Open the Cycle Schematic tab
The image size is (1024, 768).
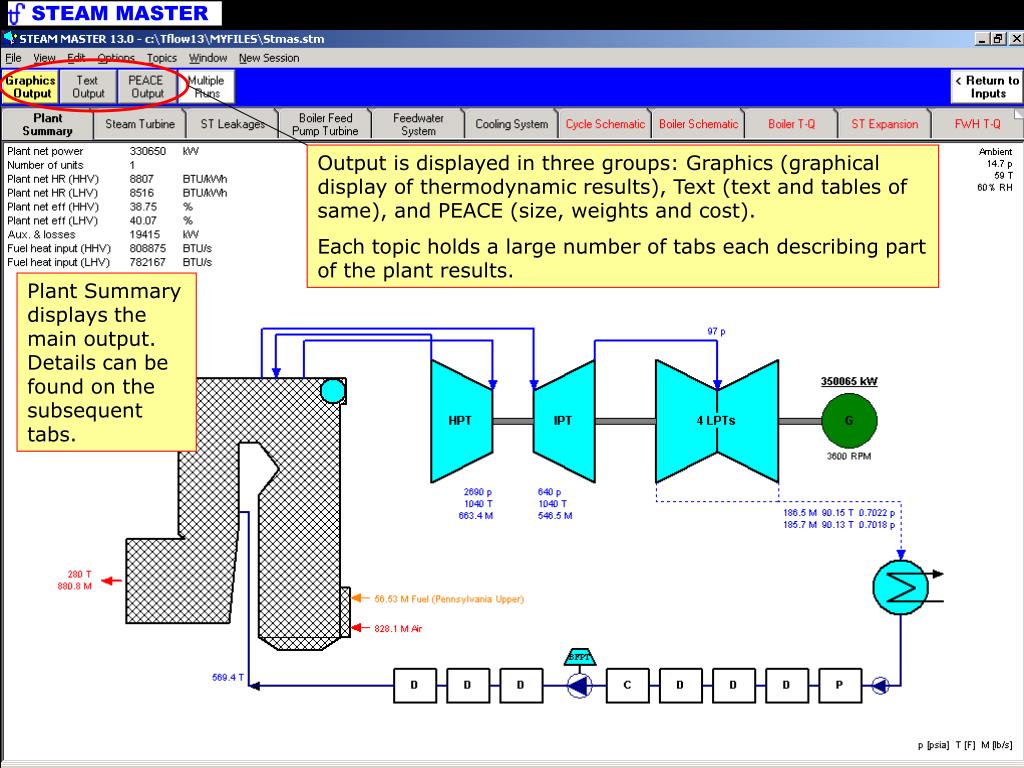click(605, 123)
